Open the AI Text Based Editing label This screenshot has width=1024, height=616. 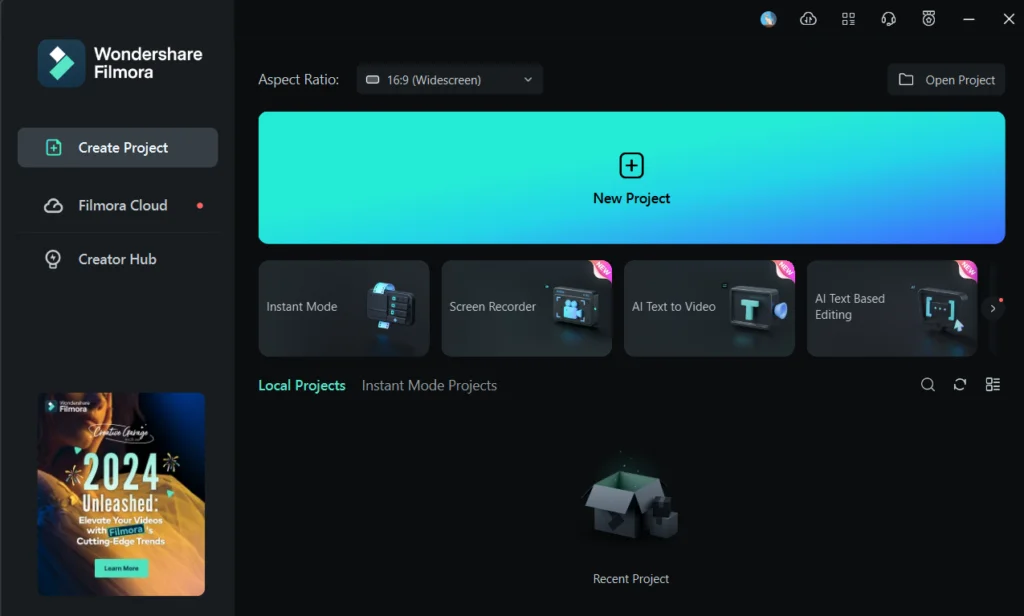coord(850,306)
